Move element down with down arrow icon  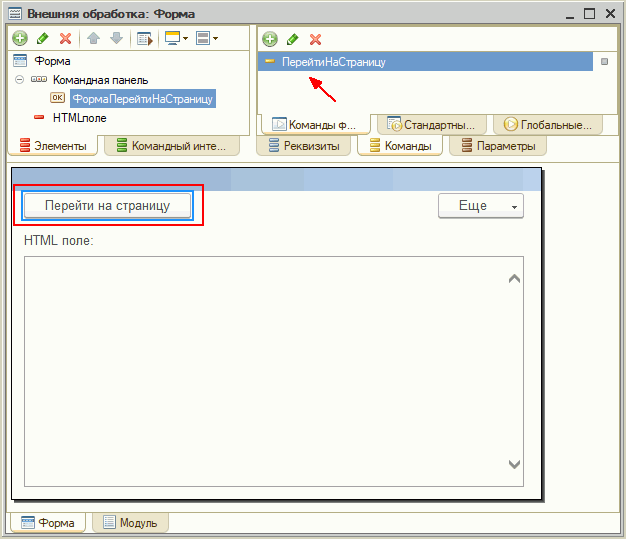point(116,38)
